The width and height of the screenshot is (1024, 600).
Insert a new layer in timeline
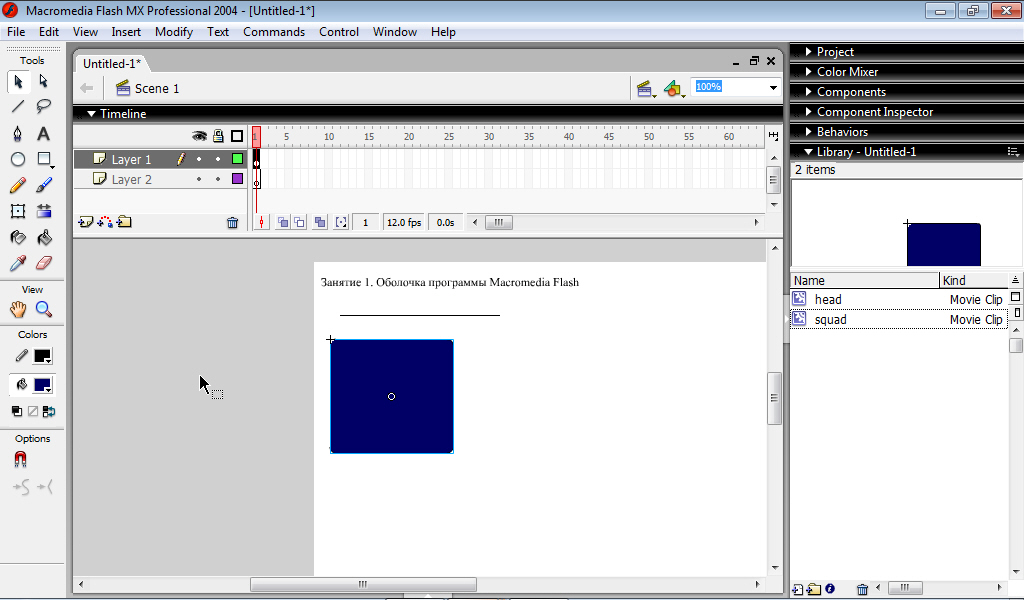(86, 223)
